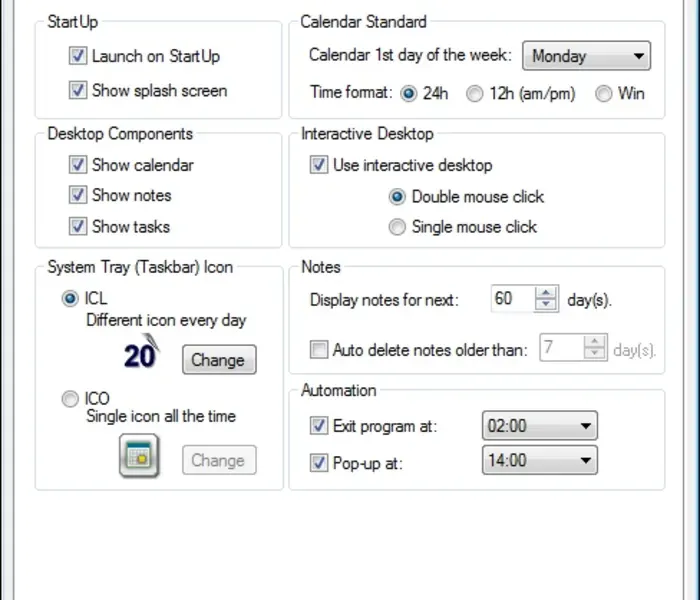Disable Show splash screen option

coord(78,90)
